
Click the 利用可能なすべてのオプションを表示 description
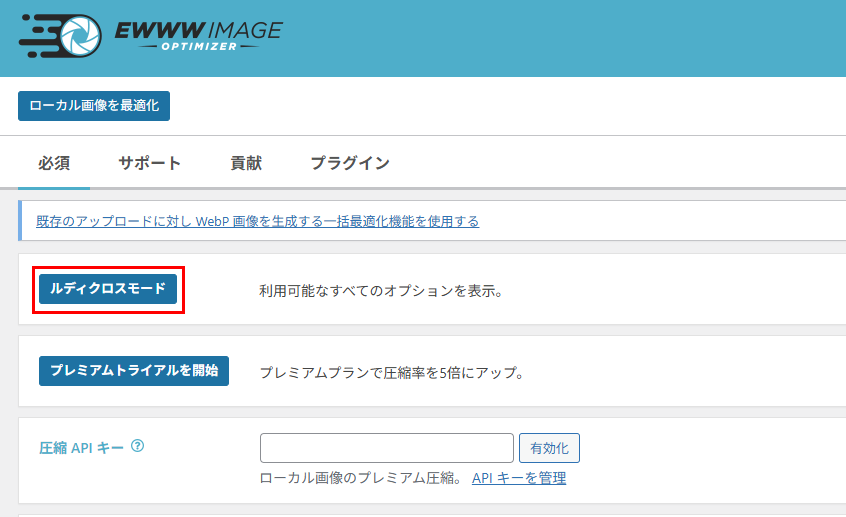pos(381,291)
